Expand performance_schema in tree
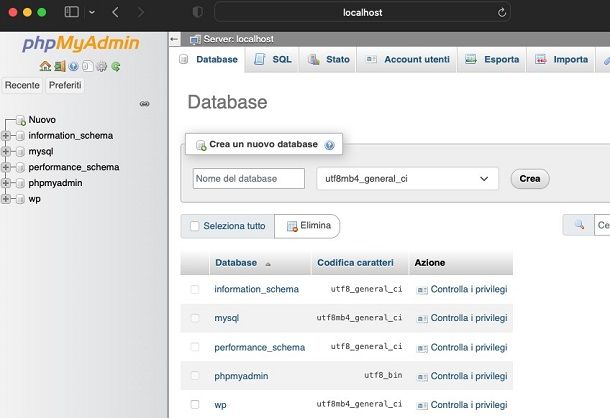 (x=6, y=167)
